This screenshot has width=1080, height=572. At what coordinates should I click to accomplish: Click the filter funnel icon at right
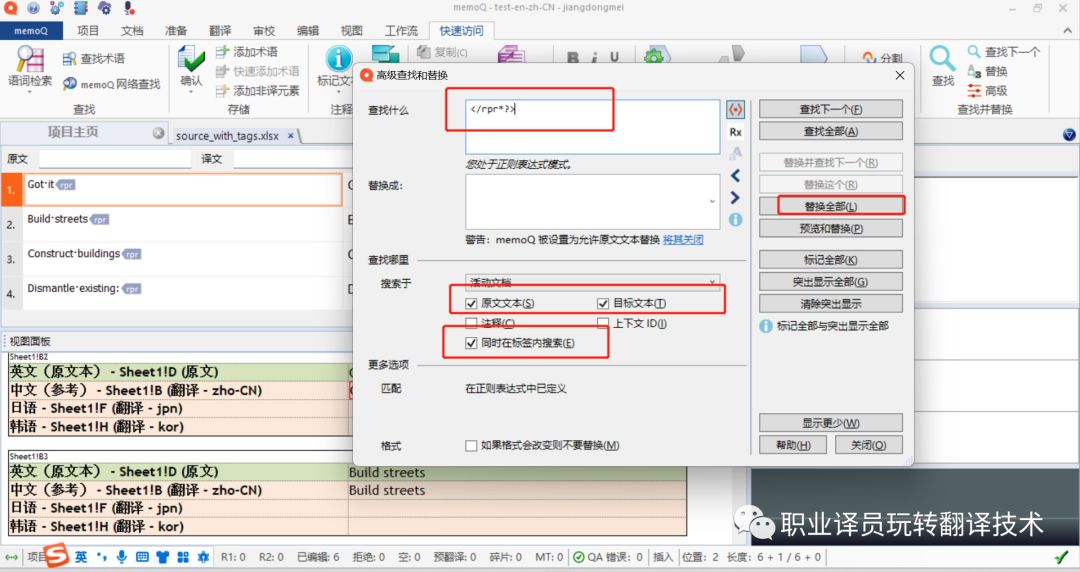point(1069,134)
